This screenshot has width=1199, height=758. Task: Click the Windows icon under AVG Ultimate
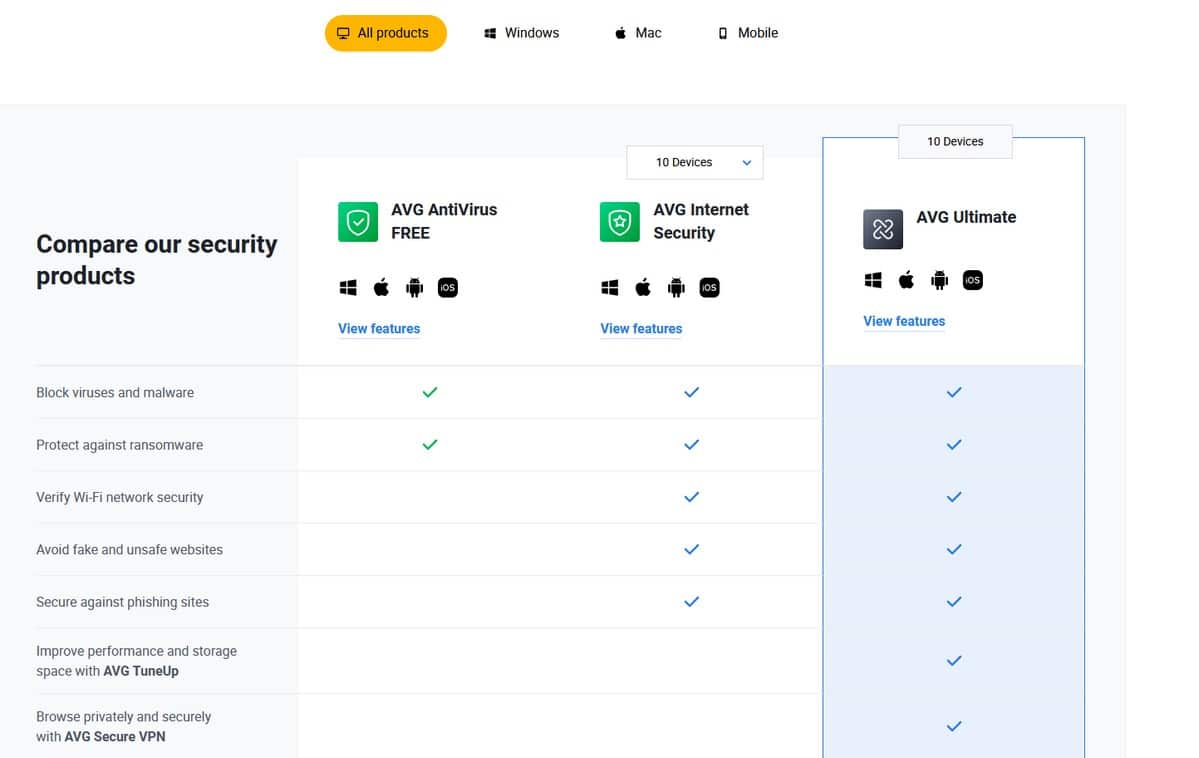point(872,280)
